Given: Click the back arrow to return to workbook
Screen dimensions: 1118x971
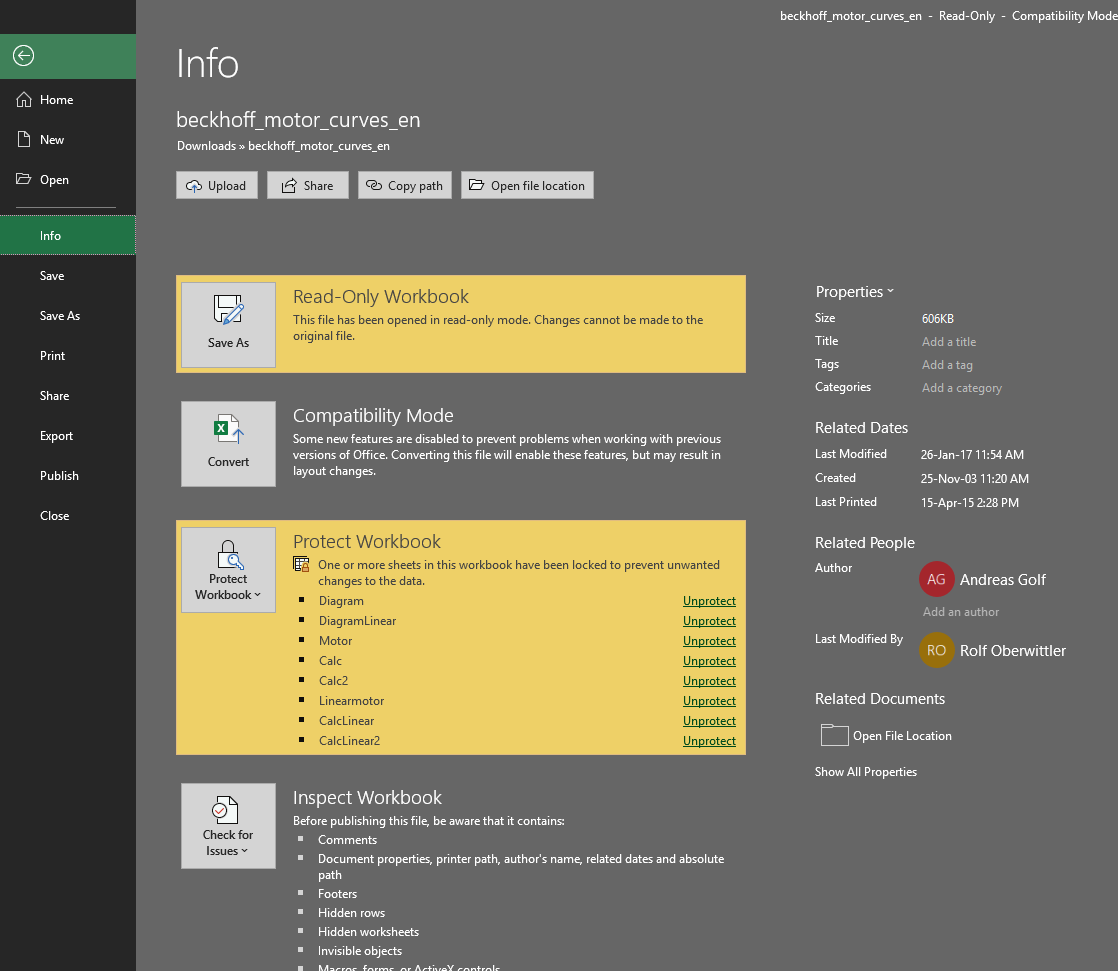Looking at the screenshot, I should tap(24, 56).
